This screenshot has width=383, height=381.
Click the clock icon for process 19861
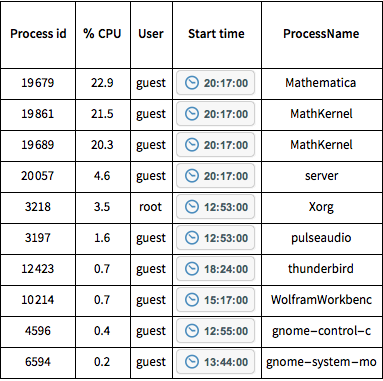coord(192,114)
